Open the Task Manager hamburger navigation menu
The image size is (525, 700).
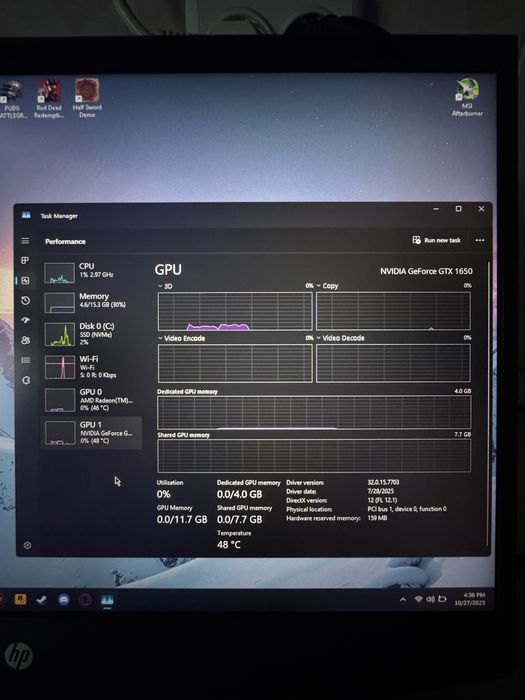point(25,241)
